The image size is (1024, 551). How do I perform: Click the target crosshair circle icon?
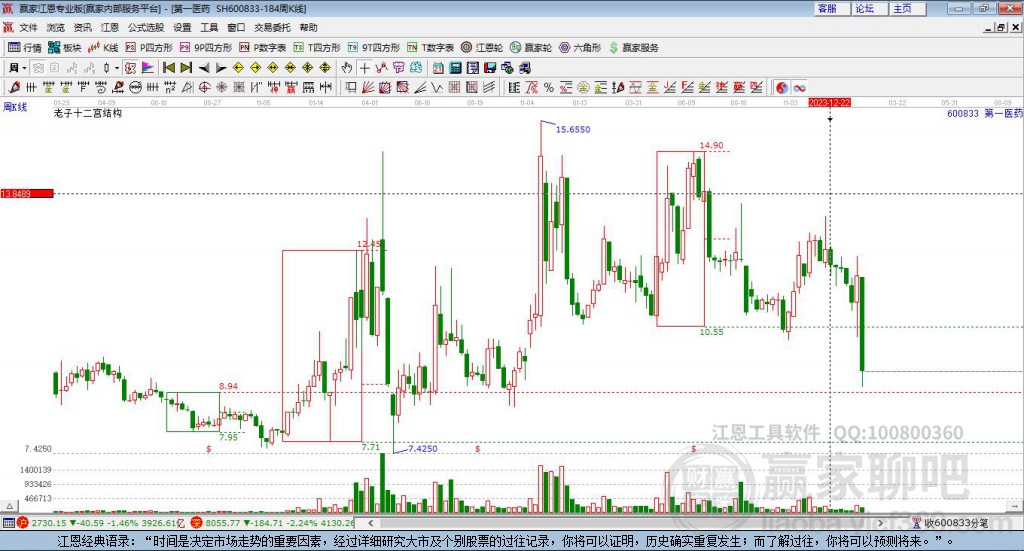click(204, 87)
